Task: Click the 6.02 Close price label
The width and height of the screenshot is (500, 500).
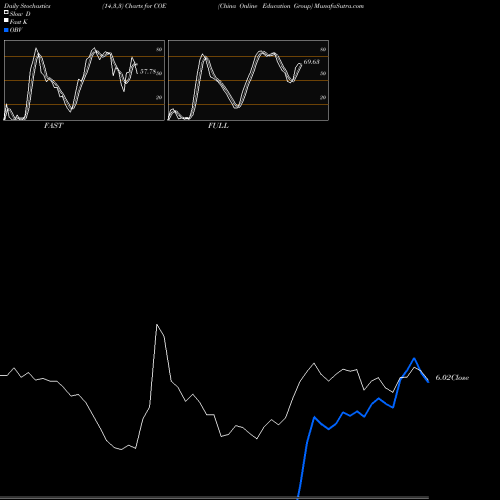Action: 452,377
